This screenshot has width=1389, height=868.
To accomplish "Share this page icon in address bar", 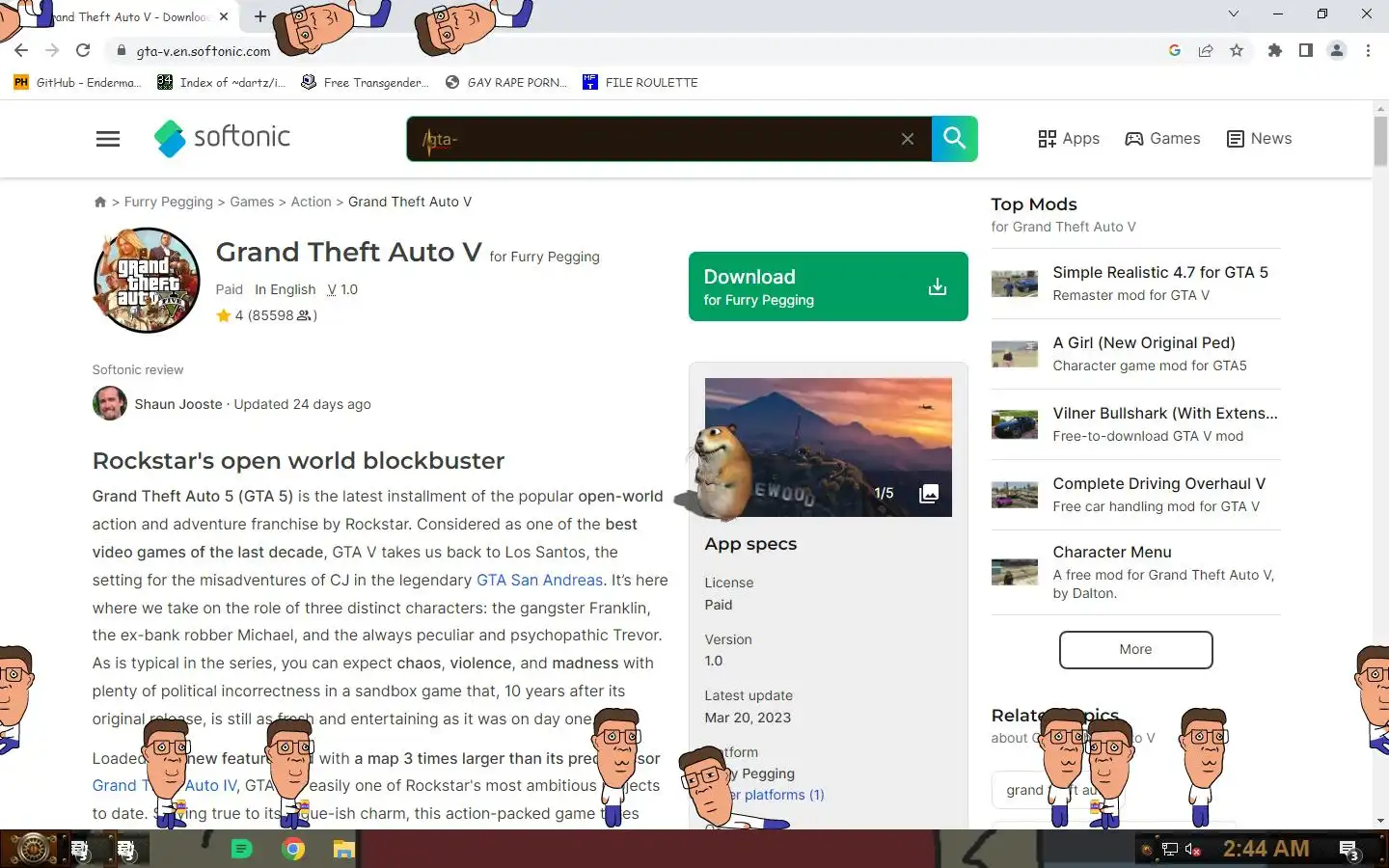I will point(1206,50).
